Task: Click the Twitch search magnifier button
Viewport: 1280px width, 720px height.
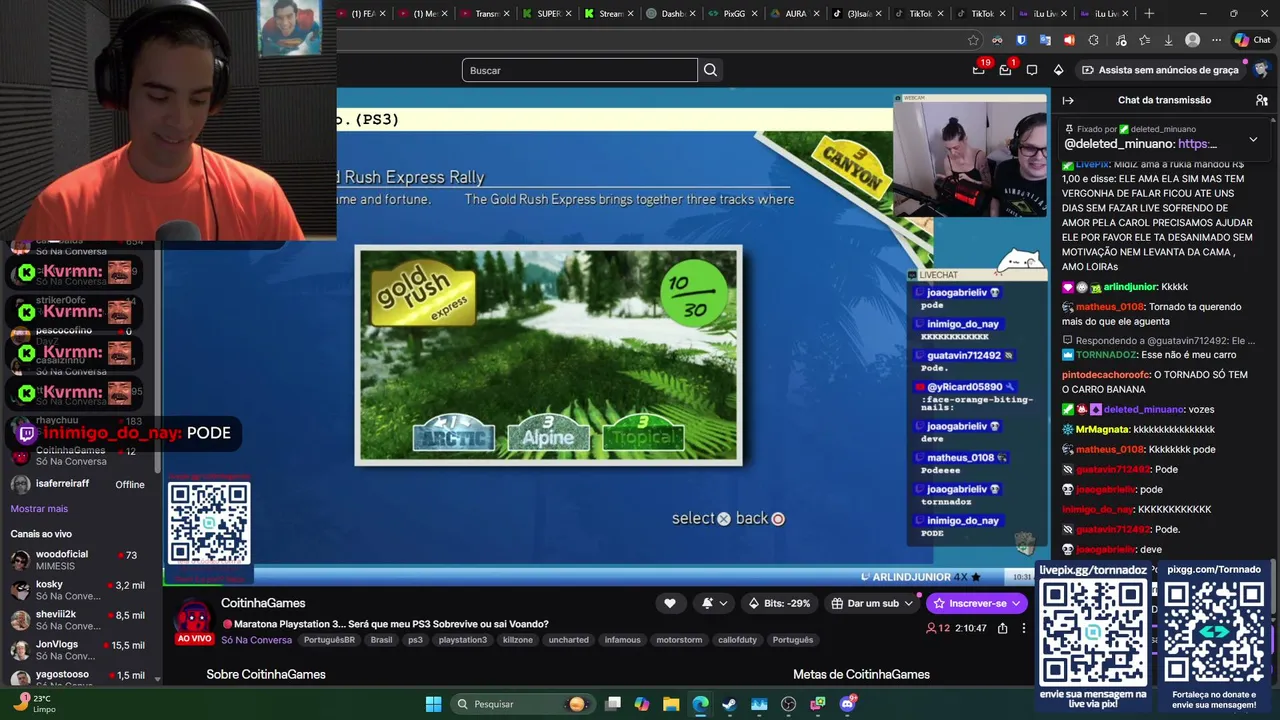Action: click(710, 70)
